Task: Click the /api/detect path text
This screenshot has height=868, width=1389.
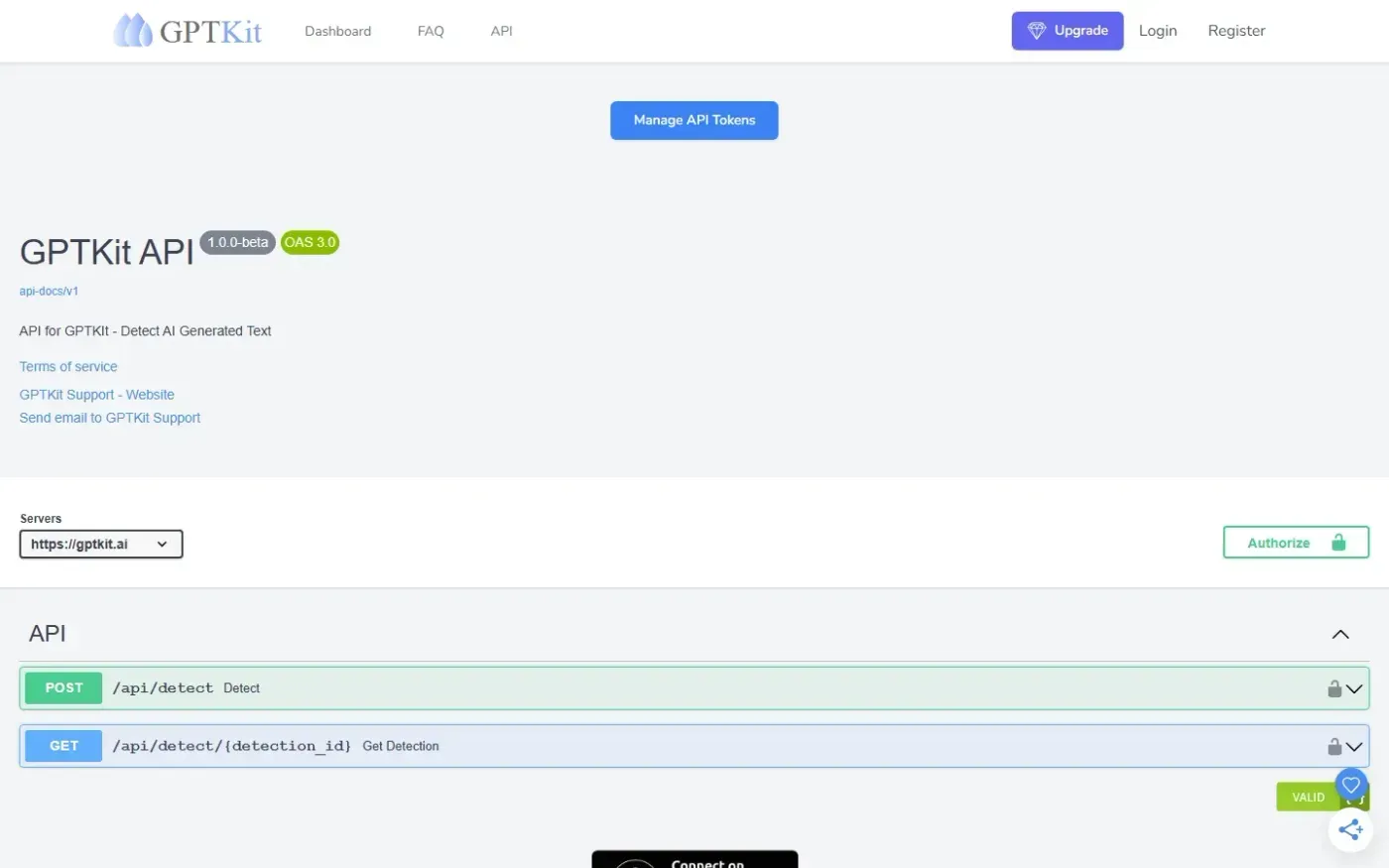Action: tap(163, 687)
